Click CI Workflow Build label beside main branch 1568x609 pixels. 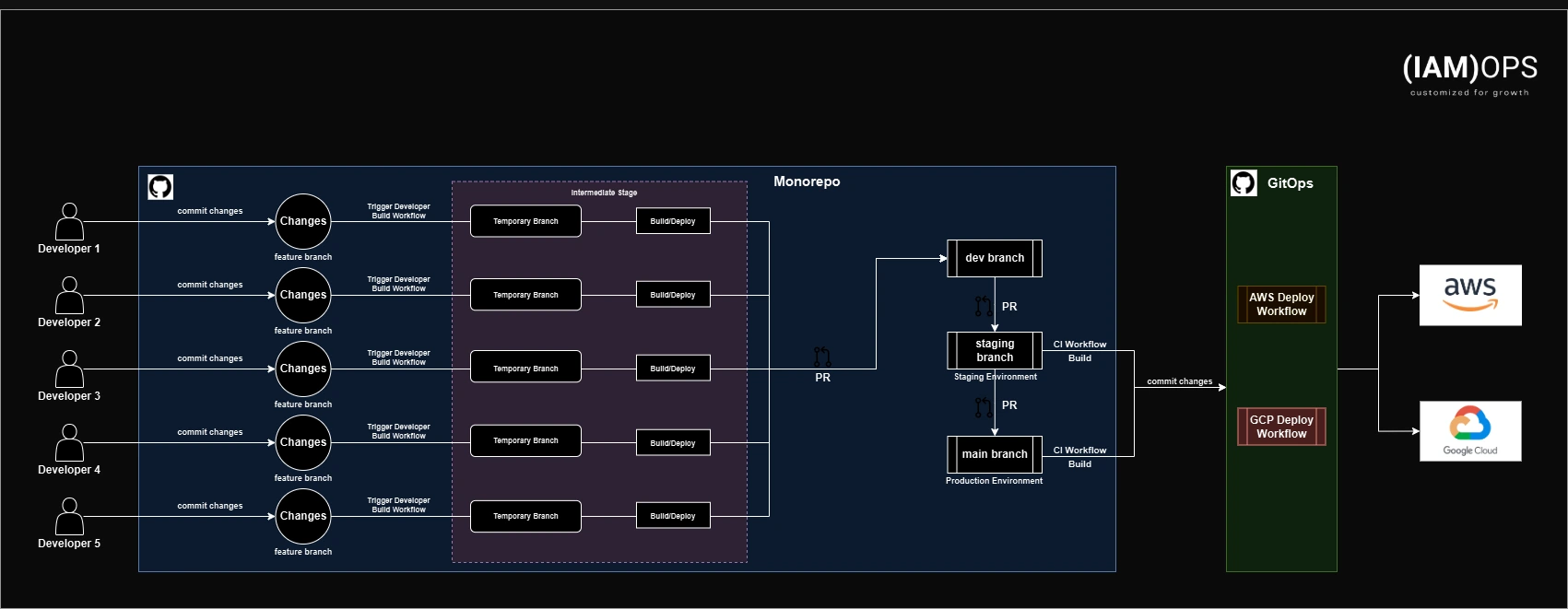(x=1079, y=457)
